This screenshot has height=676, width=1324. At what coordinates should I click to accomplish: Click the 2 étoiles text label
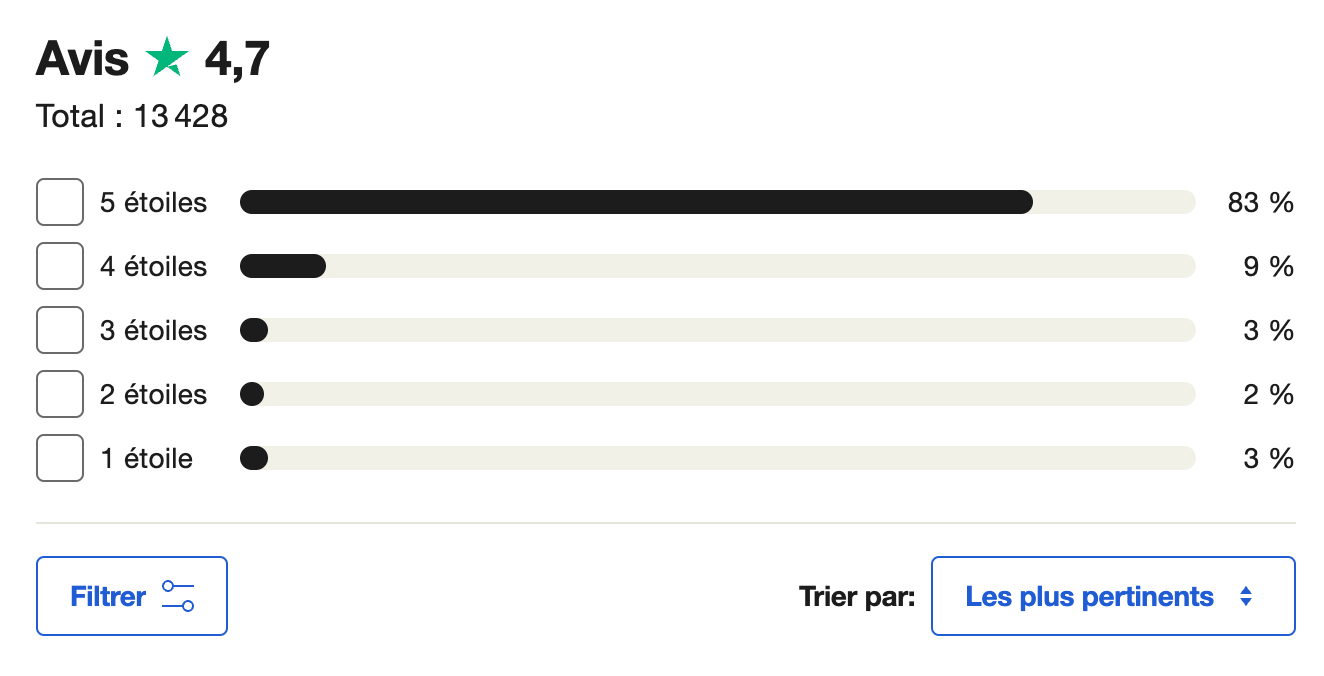click(153, 395)
